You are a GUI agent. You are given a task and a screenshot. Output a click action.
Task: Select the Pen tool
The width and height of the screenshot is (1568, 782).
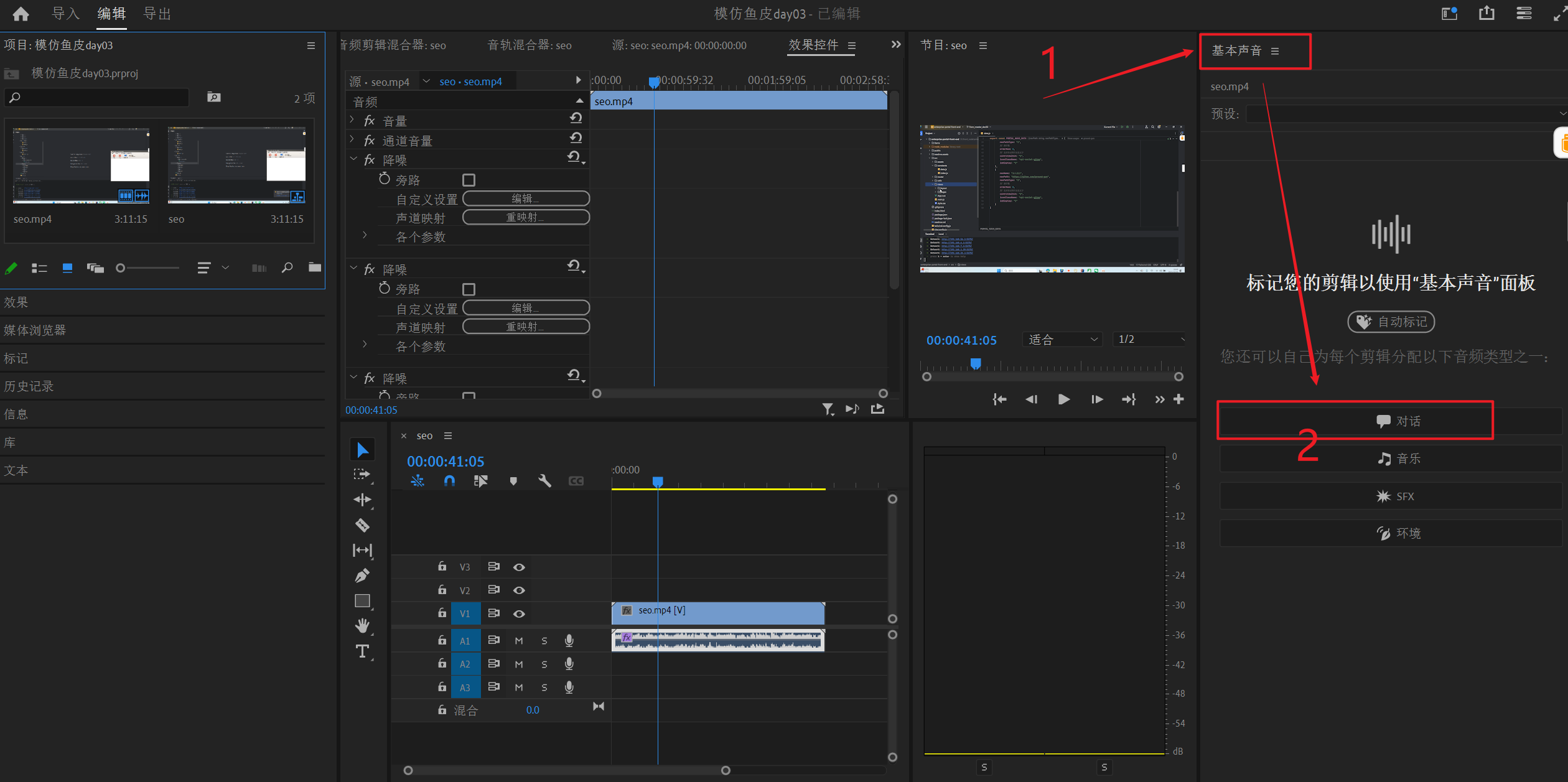click(x=362, y=575)
